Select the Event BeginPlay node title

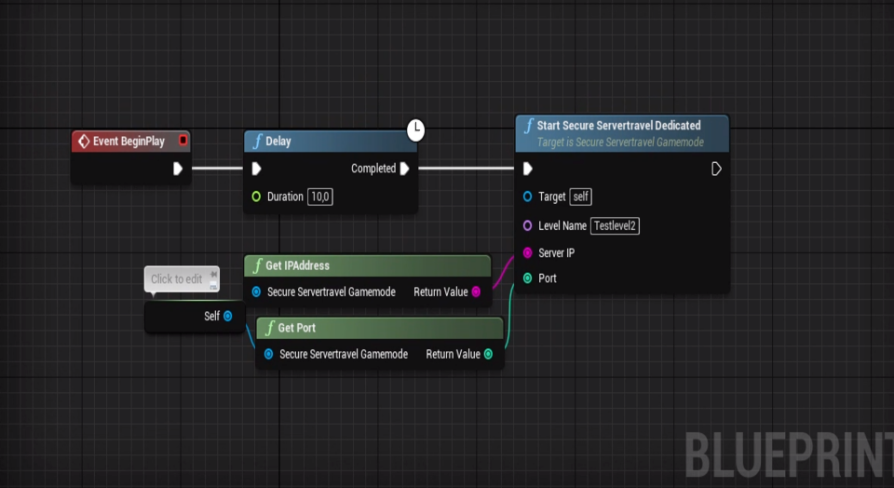pos(129,141)
